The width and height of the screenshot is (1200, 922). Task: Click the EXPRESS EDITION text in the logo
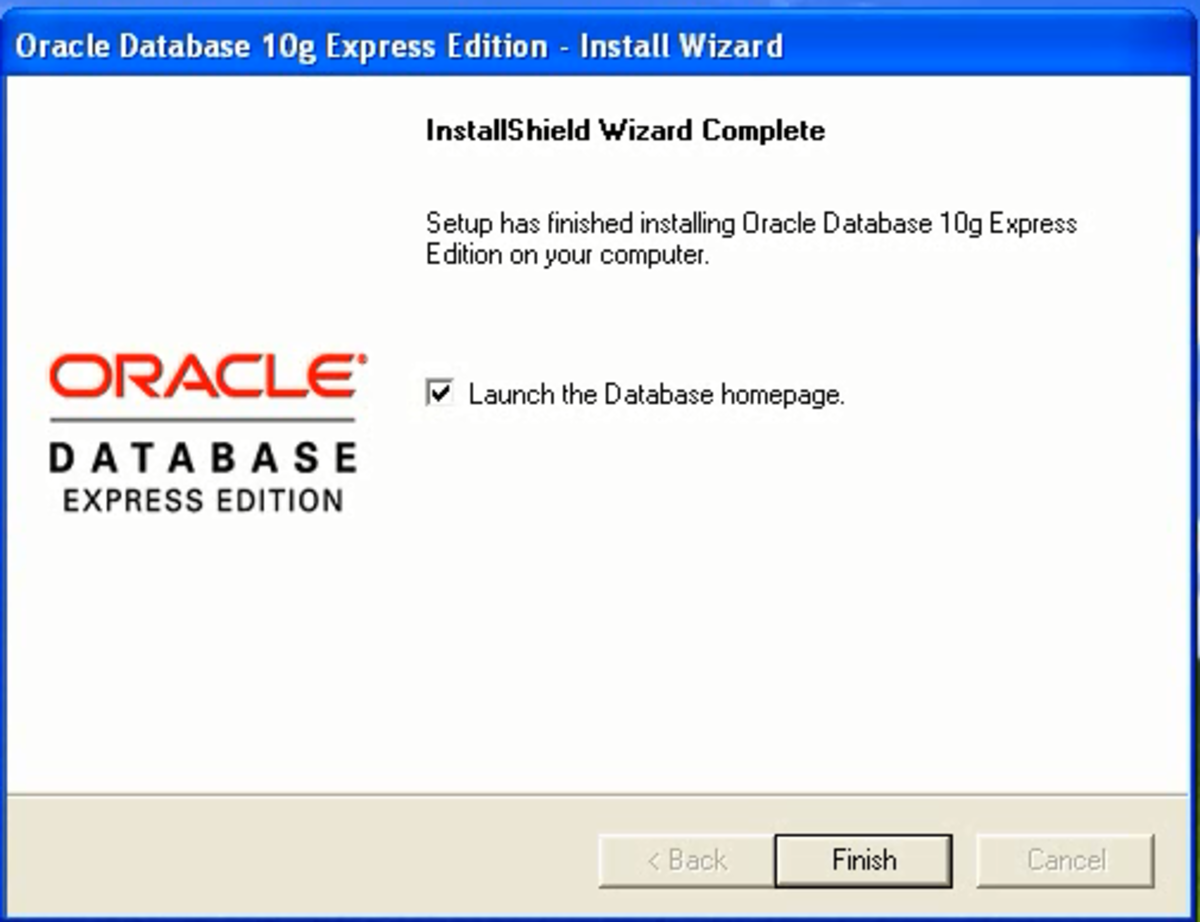click(x=203, y=500)
